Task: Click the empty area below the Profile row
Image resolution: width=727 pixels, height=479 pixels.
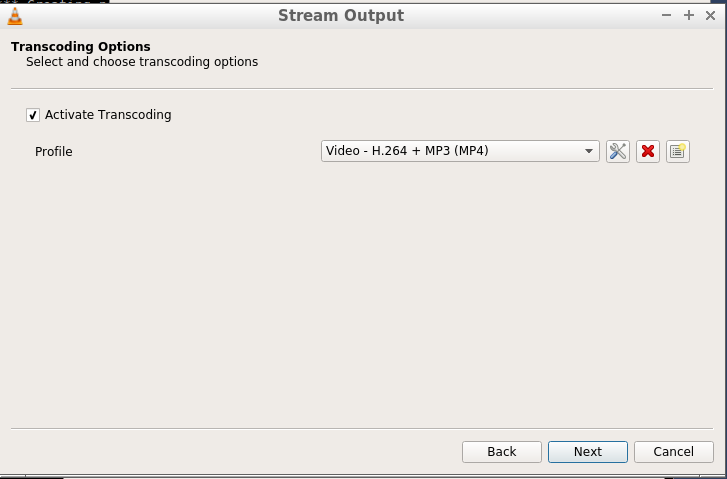Action: (362, 292)
